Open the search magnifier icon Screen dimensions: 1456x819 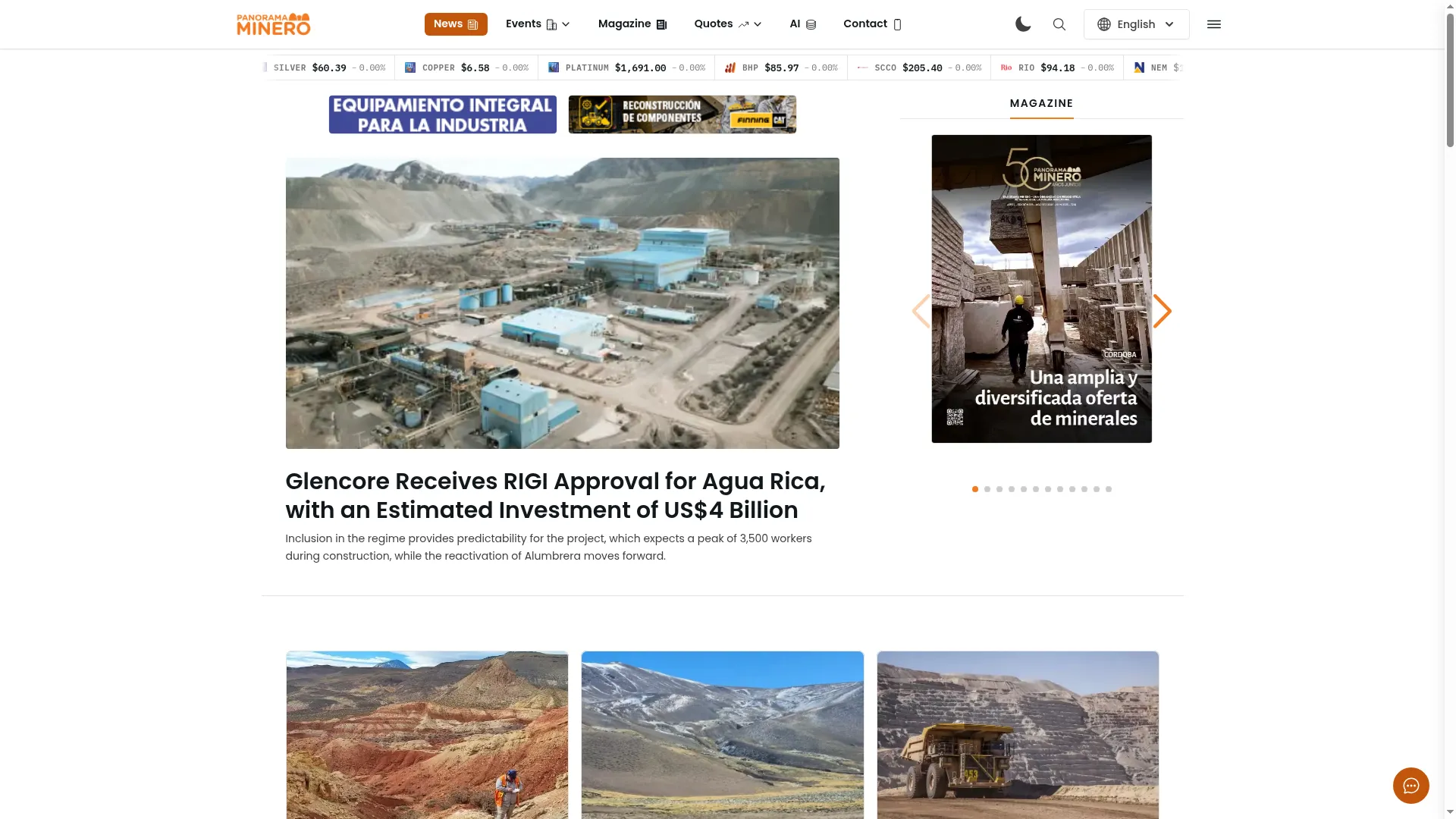pos(1059,24)
